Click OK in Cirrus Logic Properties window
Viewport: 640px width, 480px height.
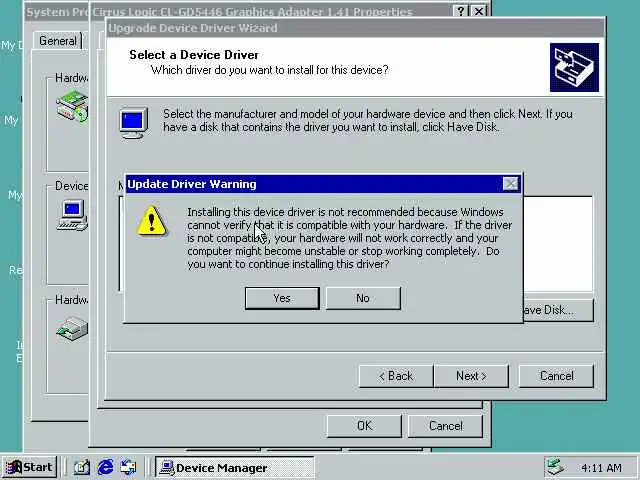(364, 426)
